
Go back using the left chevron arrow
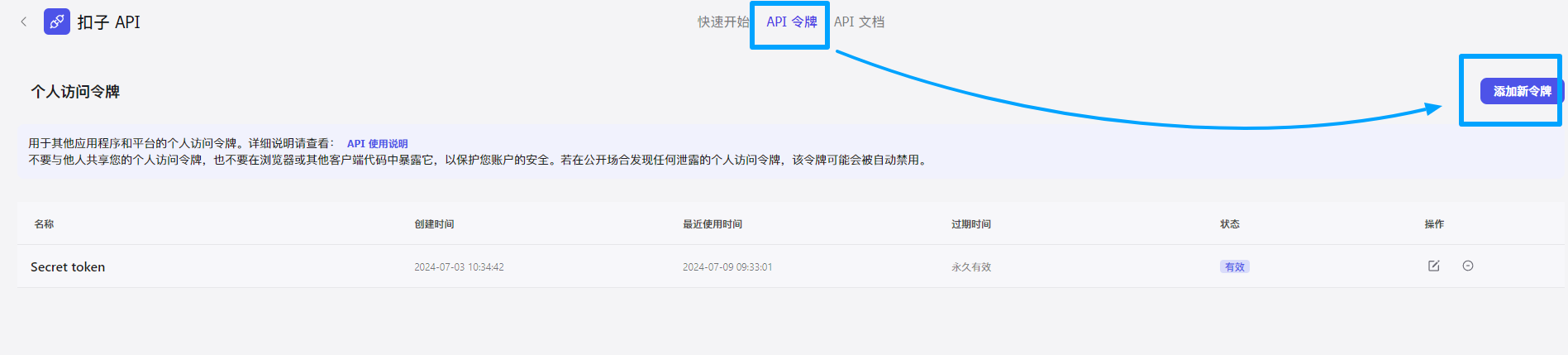click(24, 22)
